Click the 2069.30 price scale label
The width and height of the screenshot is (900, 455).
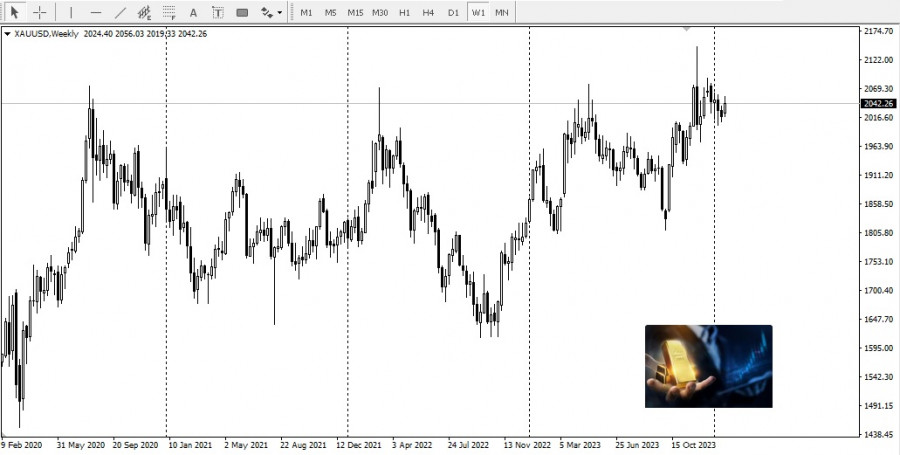click(x=879, y=89)
